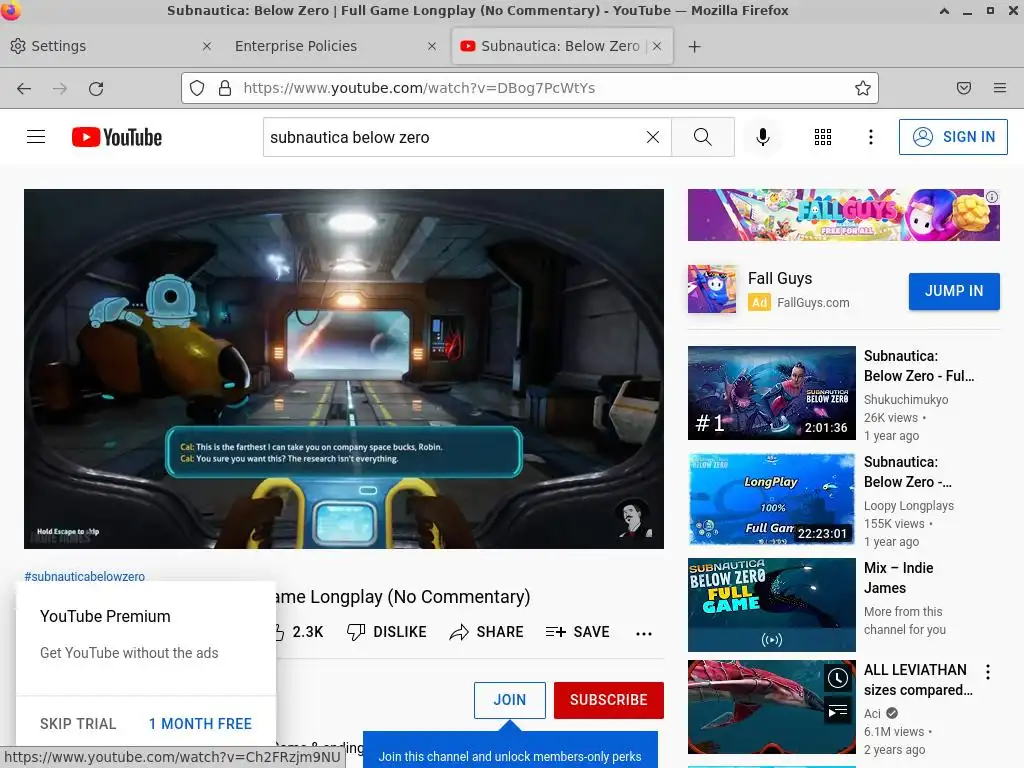
Task: Open the Fall Guys banner ad
Action: (x=843, y=215)
